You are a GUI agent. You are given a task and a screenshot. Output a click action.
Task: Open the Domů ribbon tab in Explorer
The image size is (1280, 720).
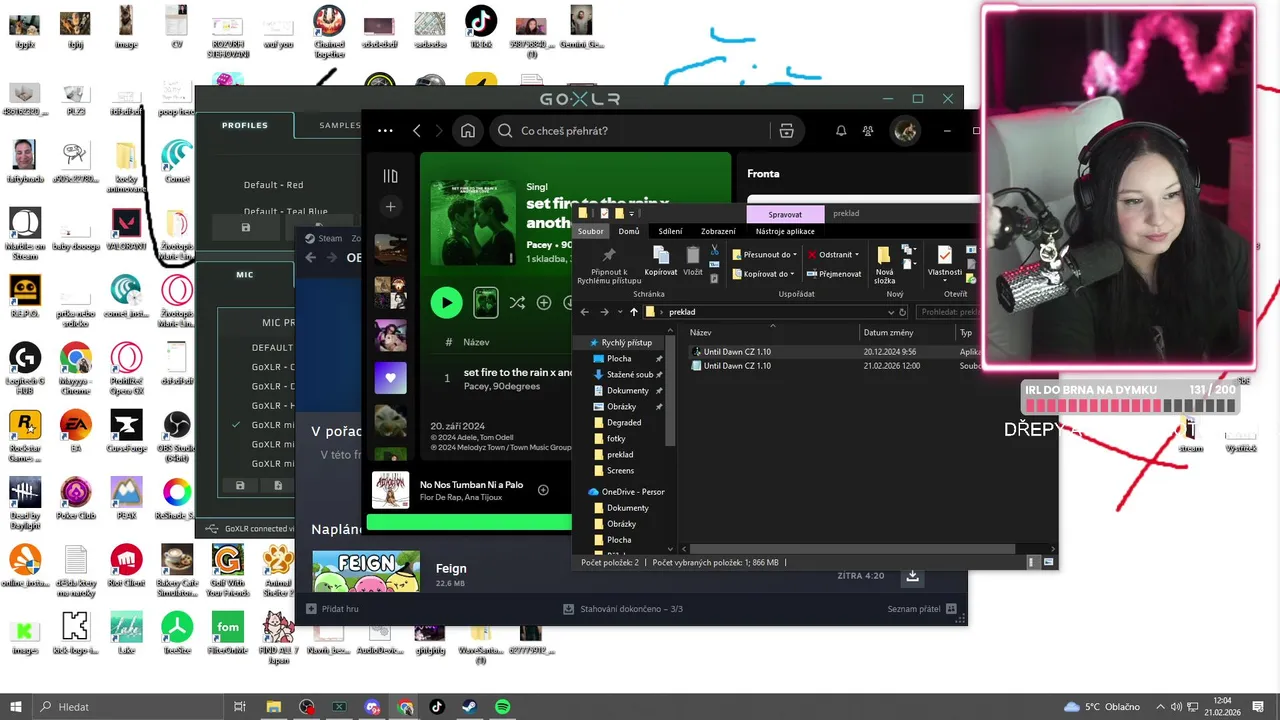tap(629, 231)
